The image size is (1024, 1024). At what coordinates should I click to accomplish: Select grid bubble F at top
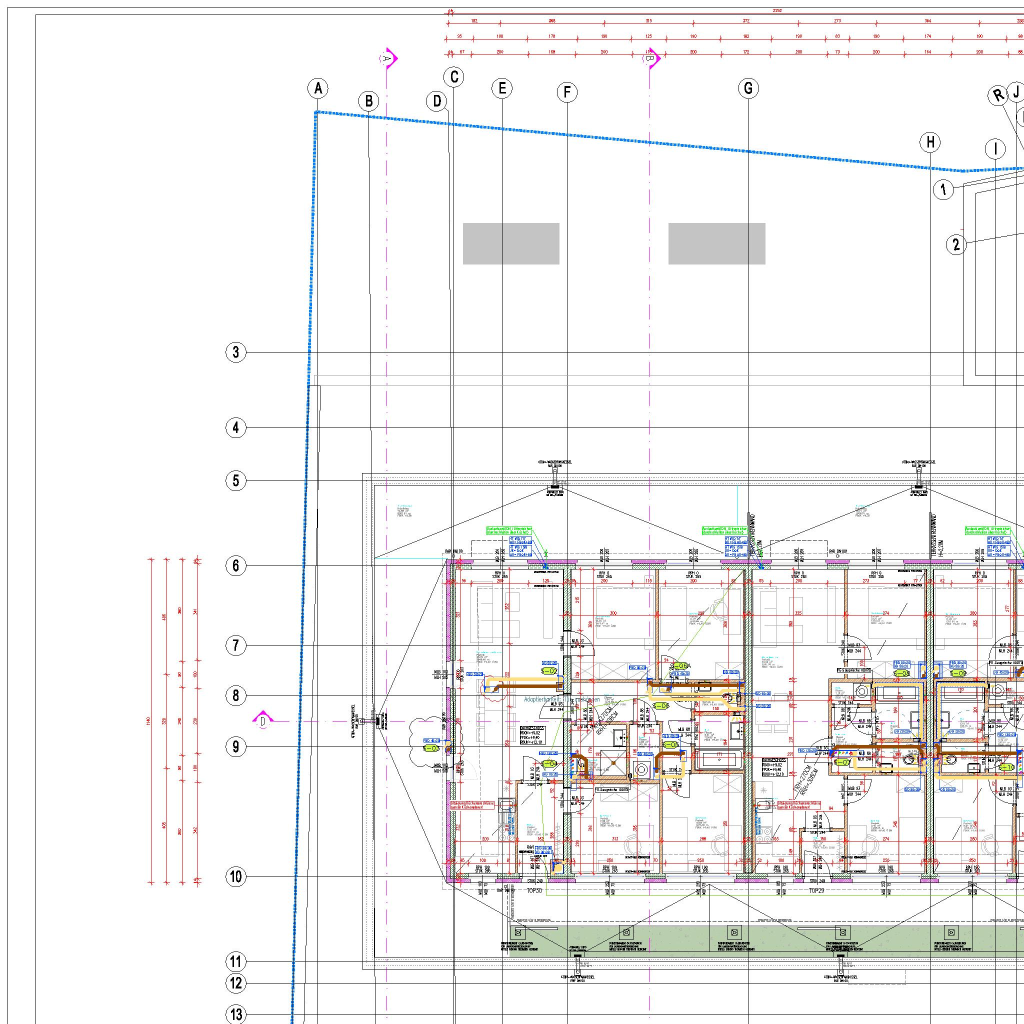(x=567, y=93)
